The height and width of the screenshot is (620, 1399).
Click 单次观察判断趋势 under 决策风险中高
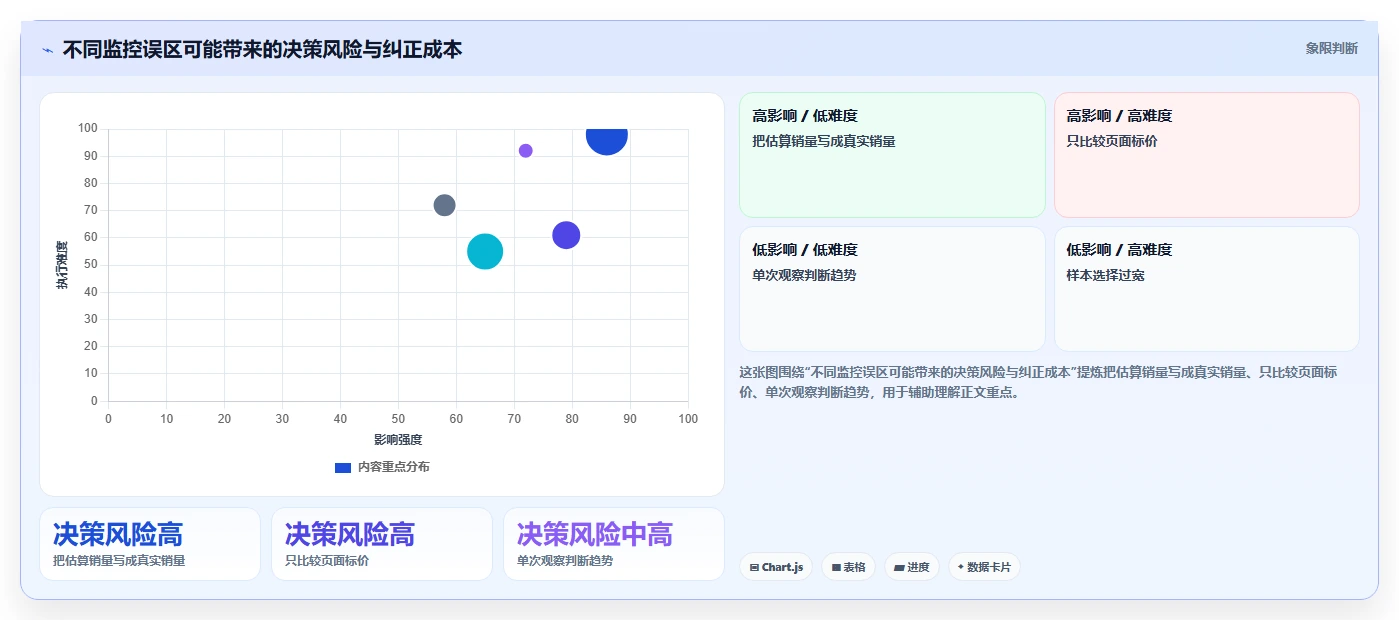coord(565,561)
